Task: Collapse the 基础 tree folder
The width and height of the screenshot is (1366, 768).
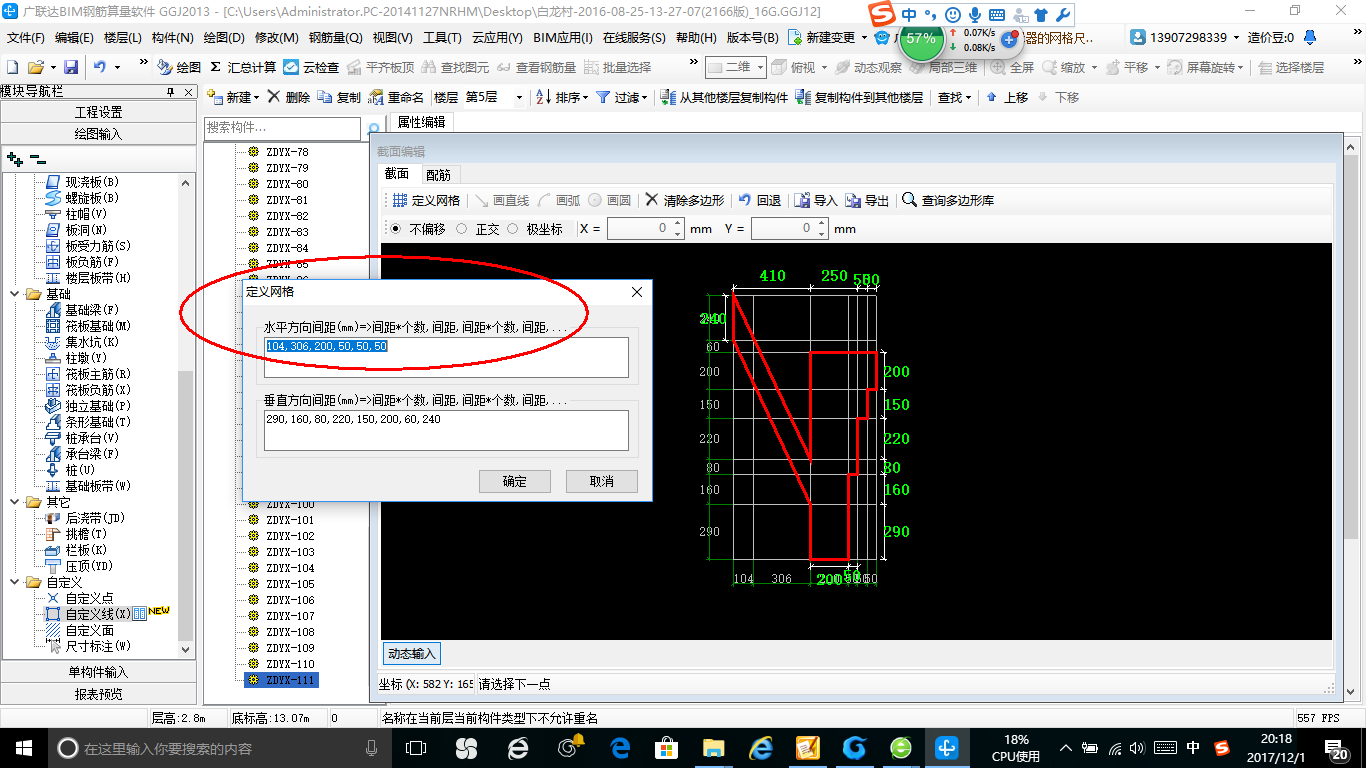Action: pos(14,294)
